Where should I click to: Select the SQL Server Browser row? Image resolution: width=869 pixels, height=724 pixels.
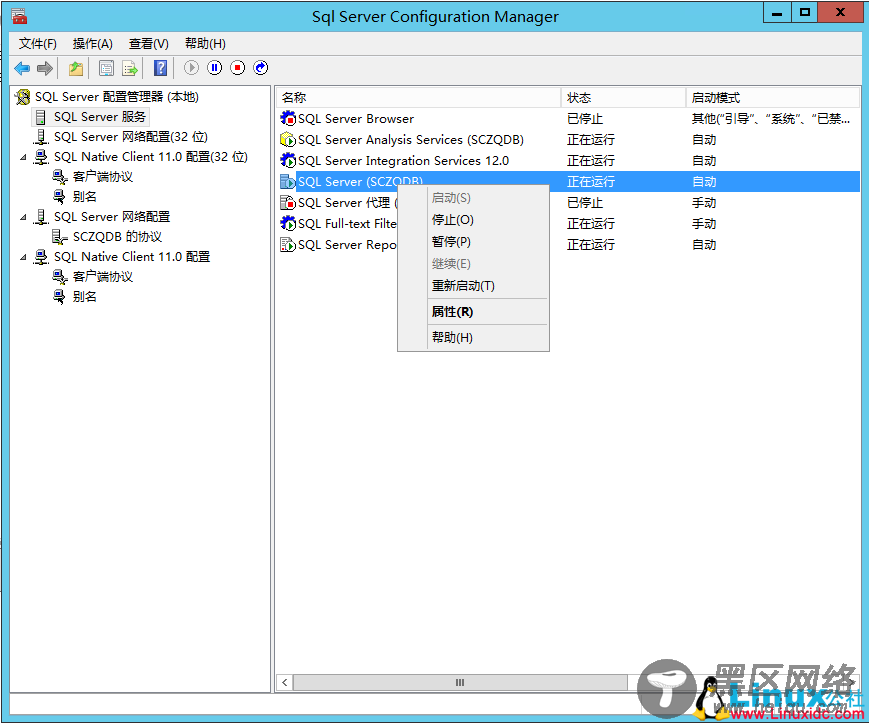point(568,118)
